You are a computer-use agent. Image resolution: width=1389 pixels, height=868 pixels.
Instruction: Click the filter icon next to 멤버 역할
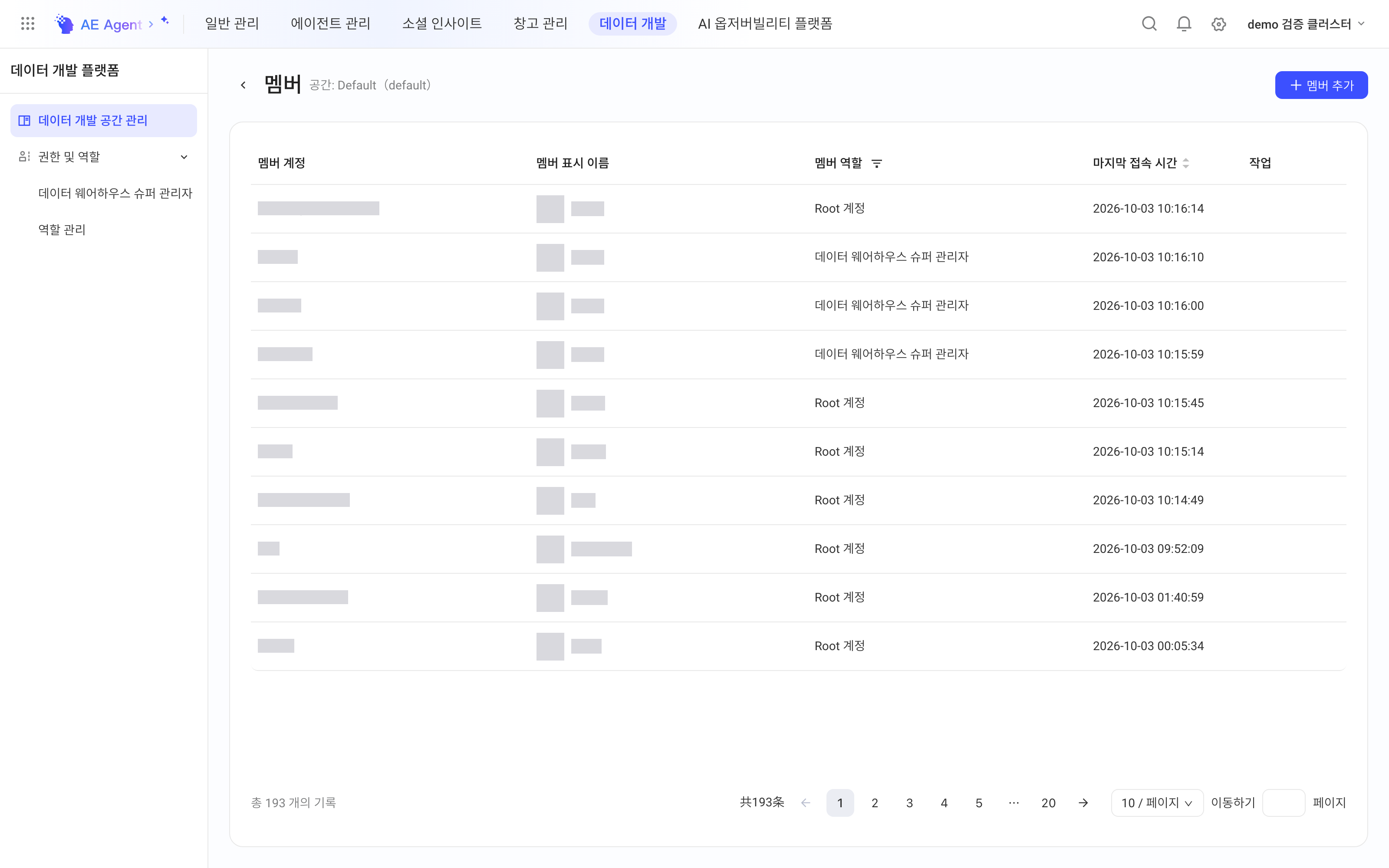(876, 164)
